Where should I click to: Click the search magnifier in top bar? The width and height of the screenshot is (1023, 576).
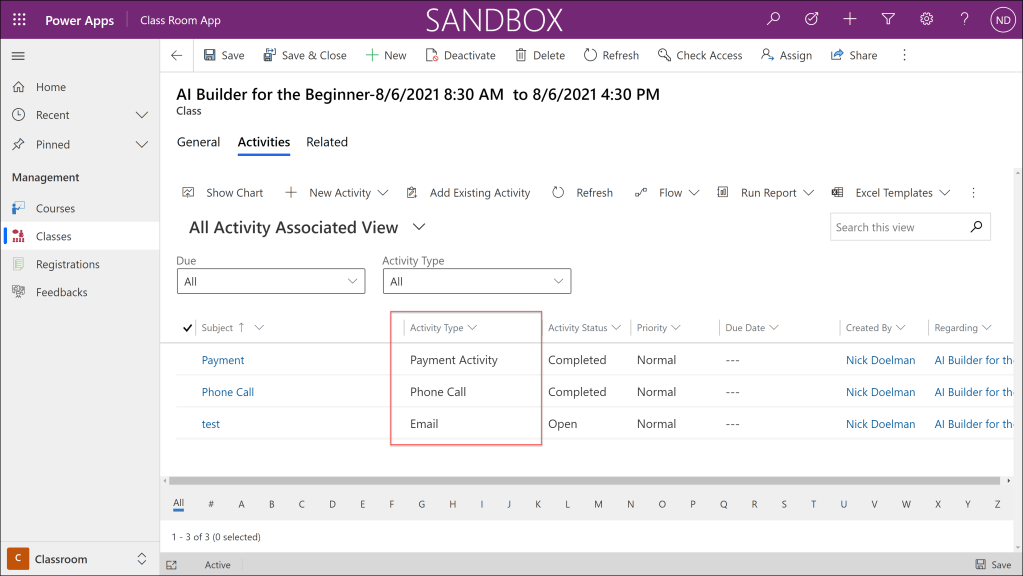point(773,19)
